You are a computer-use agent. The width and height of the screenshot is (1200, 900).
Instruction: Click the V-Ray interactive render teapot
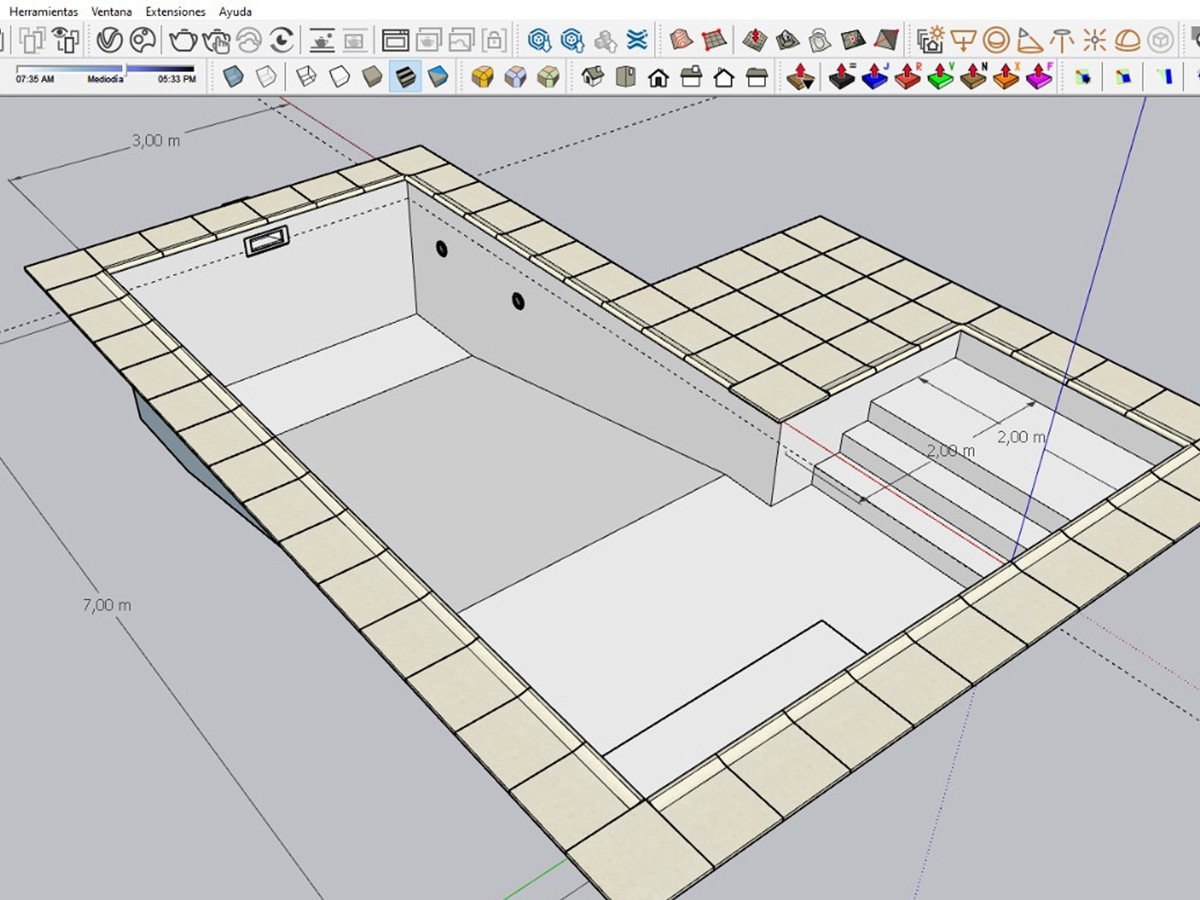tap(216, 40)
